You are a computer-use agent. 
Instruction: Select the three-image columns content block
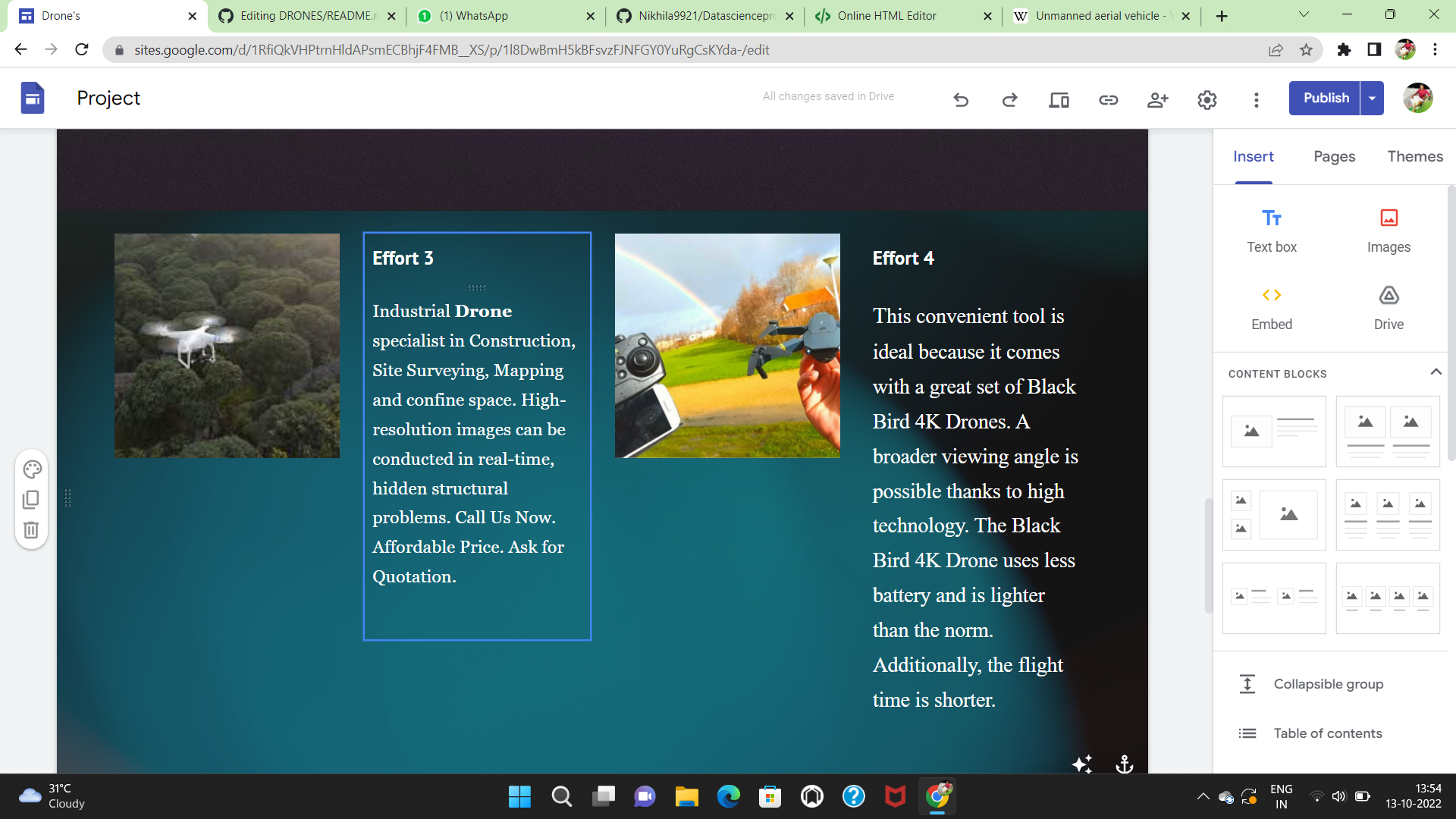[1388, 515]
